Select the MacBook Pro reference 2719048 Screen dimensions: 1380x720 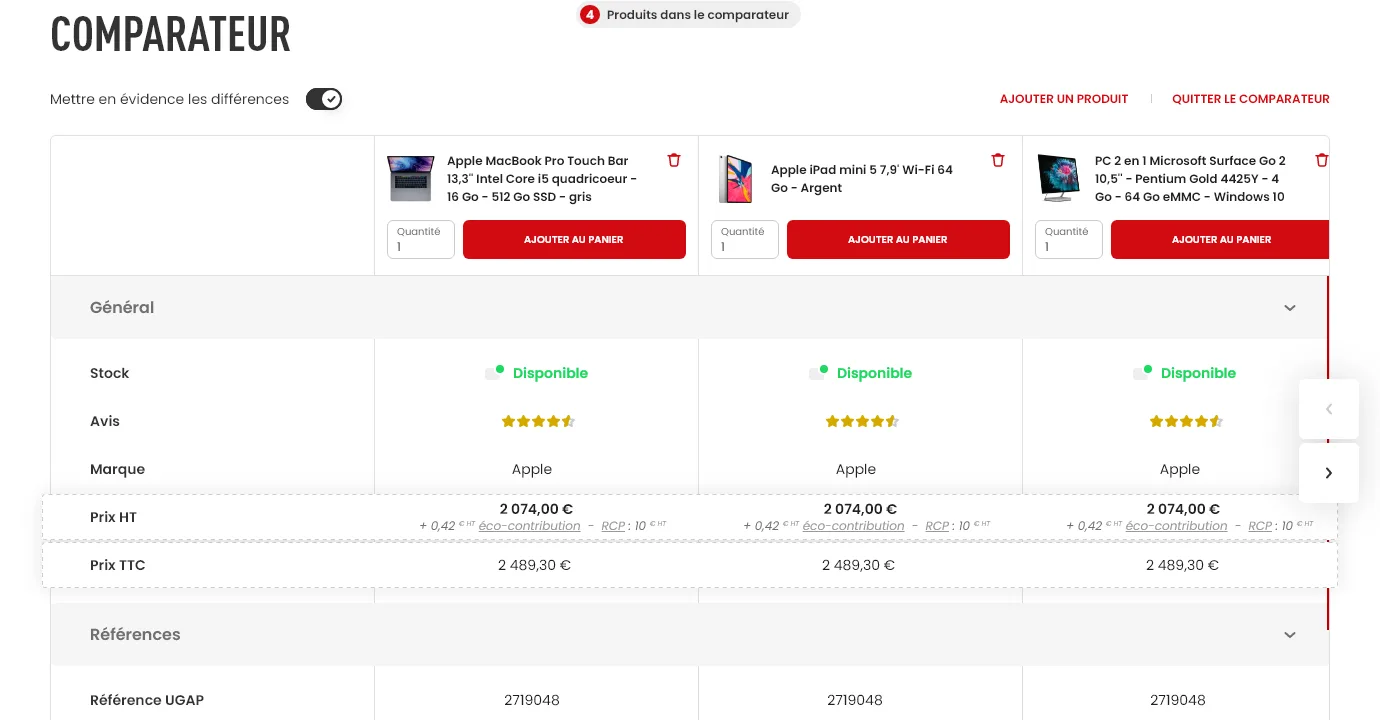[532, 700]
